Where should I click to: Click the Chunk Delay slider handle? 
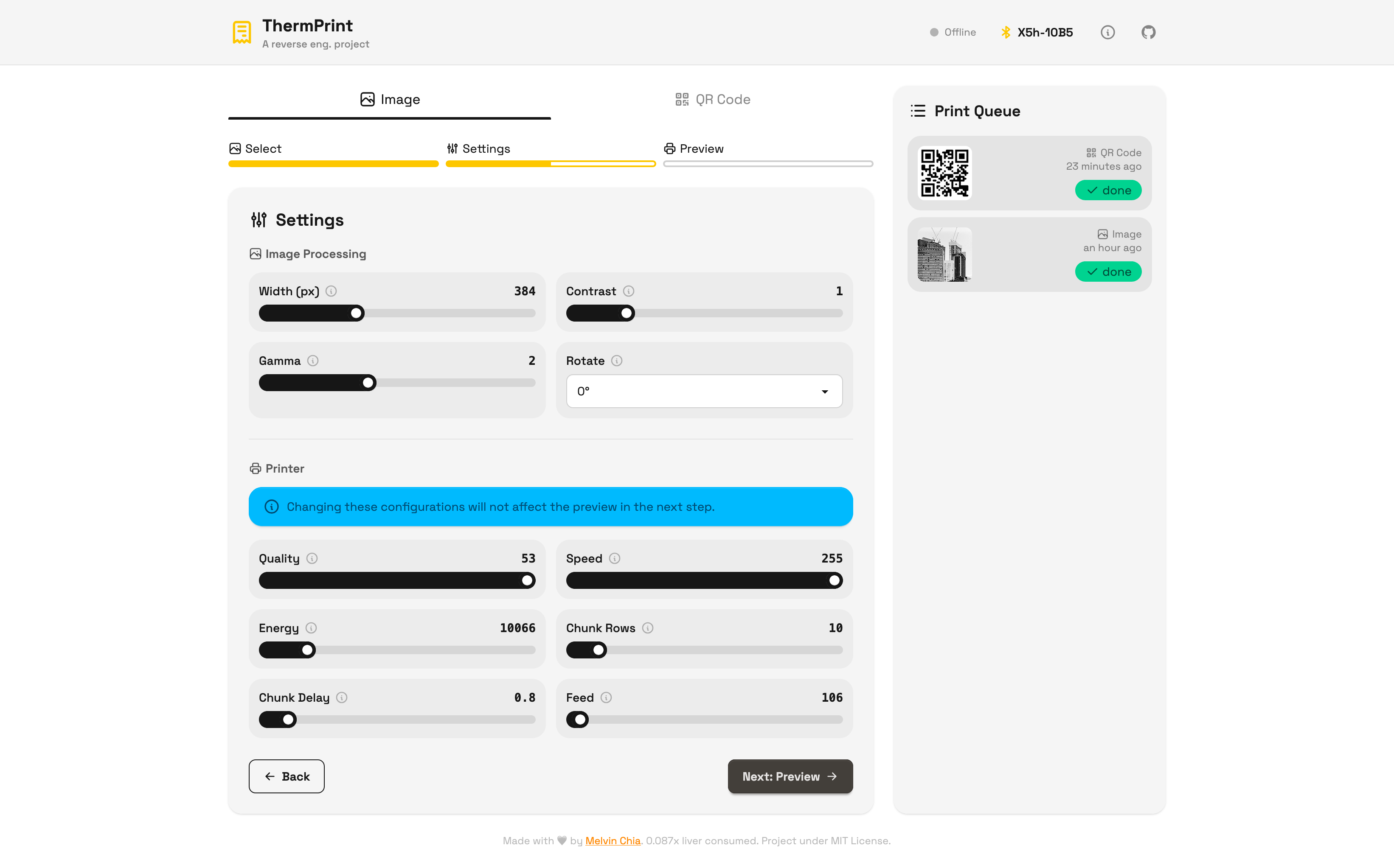point(288,720)
